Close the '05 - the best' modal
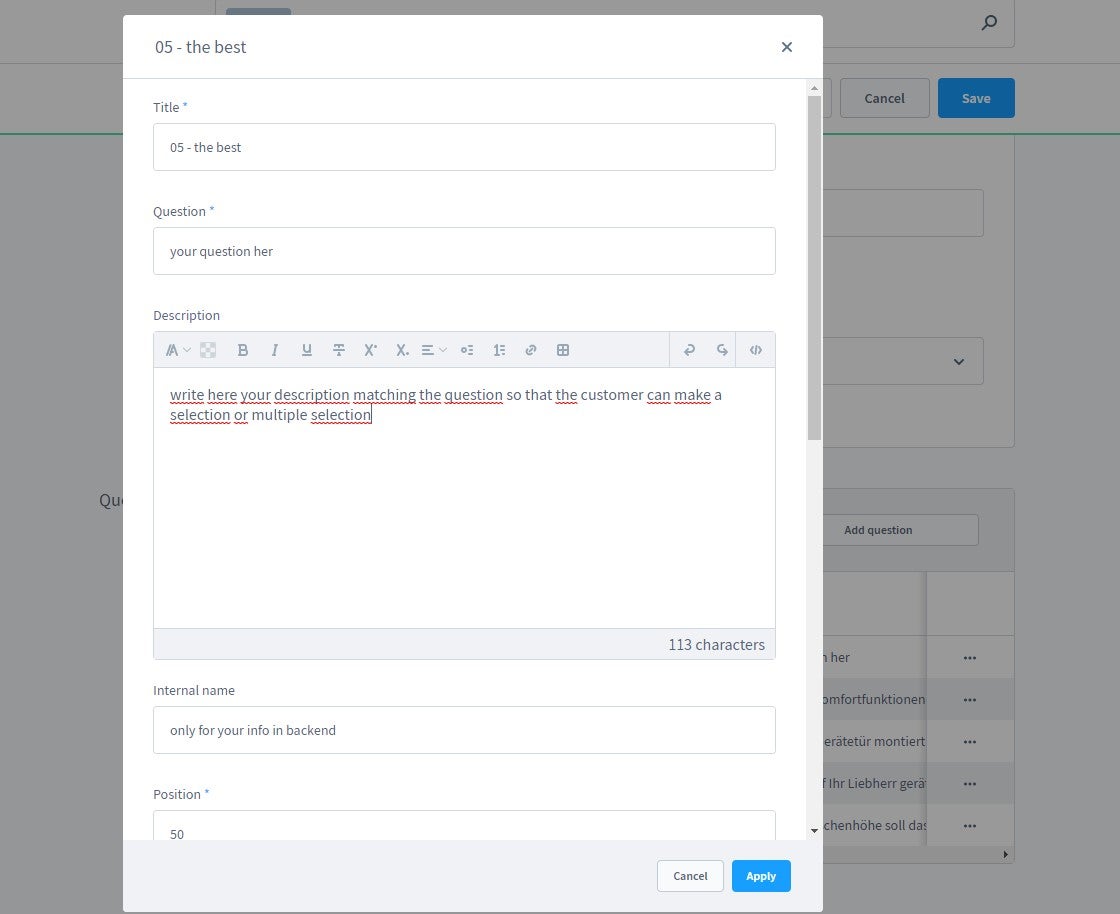 click(x=786, y=47)
